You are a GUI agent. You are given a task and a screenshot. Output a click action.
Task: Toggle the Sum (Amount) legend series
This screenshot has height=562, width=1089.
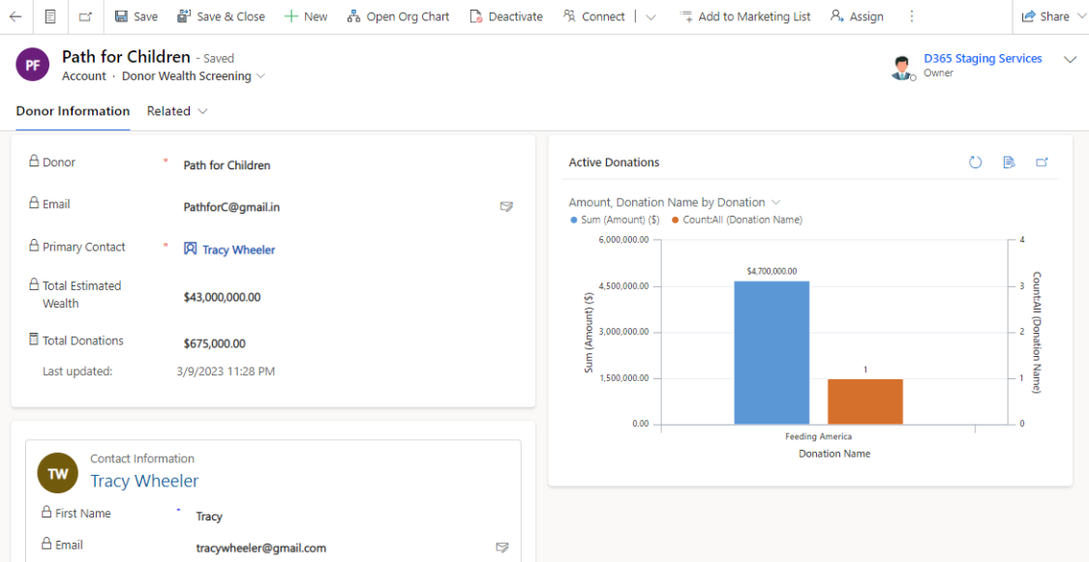(x=615, y=220)
